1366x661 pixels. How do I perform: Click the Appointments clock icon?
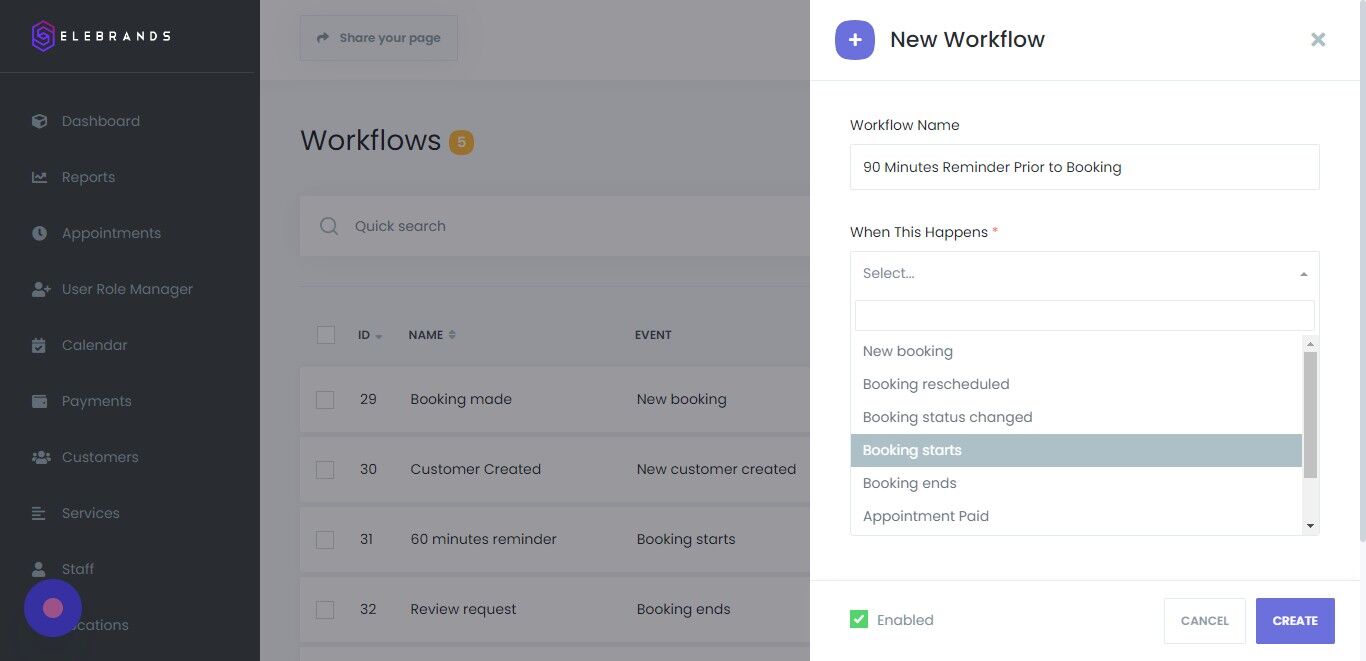(x=39, y=233)
